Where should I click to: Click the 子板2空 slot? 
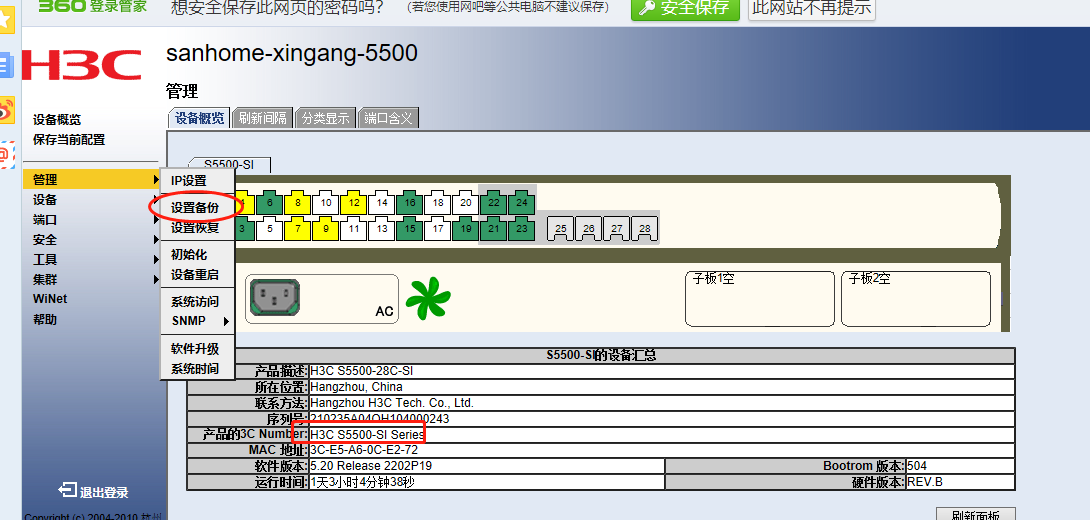916,298
